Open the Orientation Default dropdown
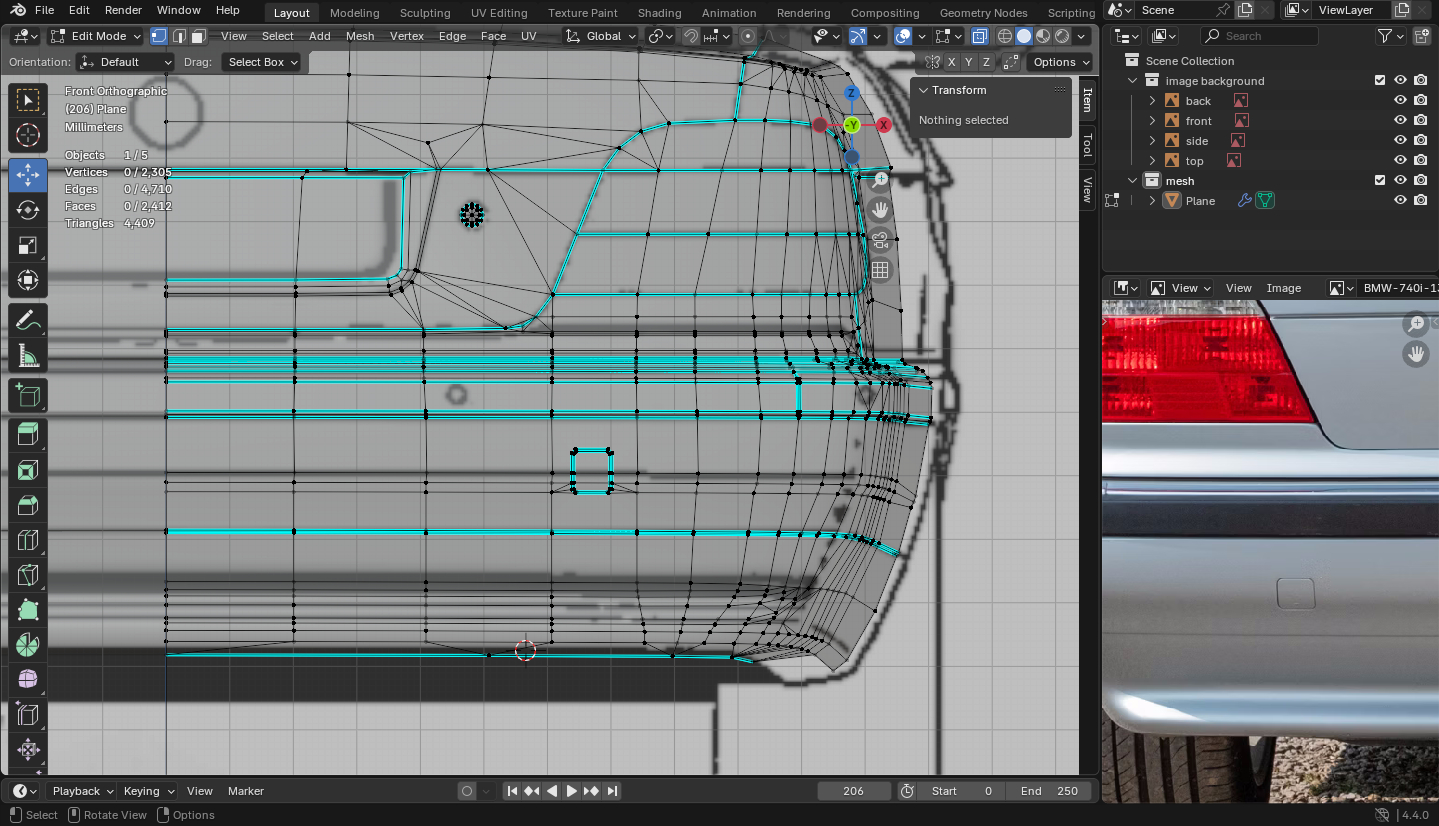The height and width of the screenshot is (826, 1439). tap(126, 62)
